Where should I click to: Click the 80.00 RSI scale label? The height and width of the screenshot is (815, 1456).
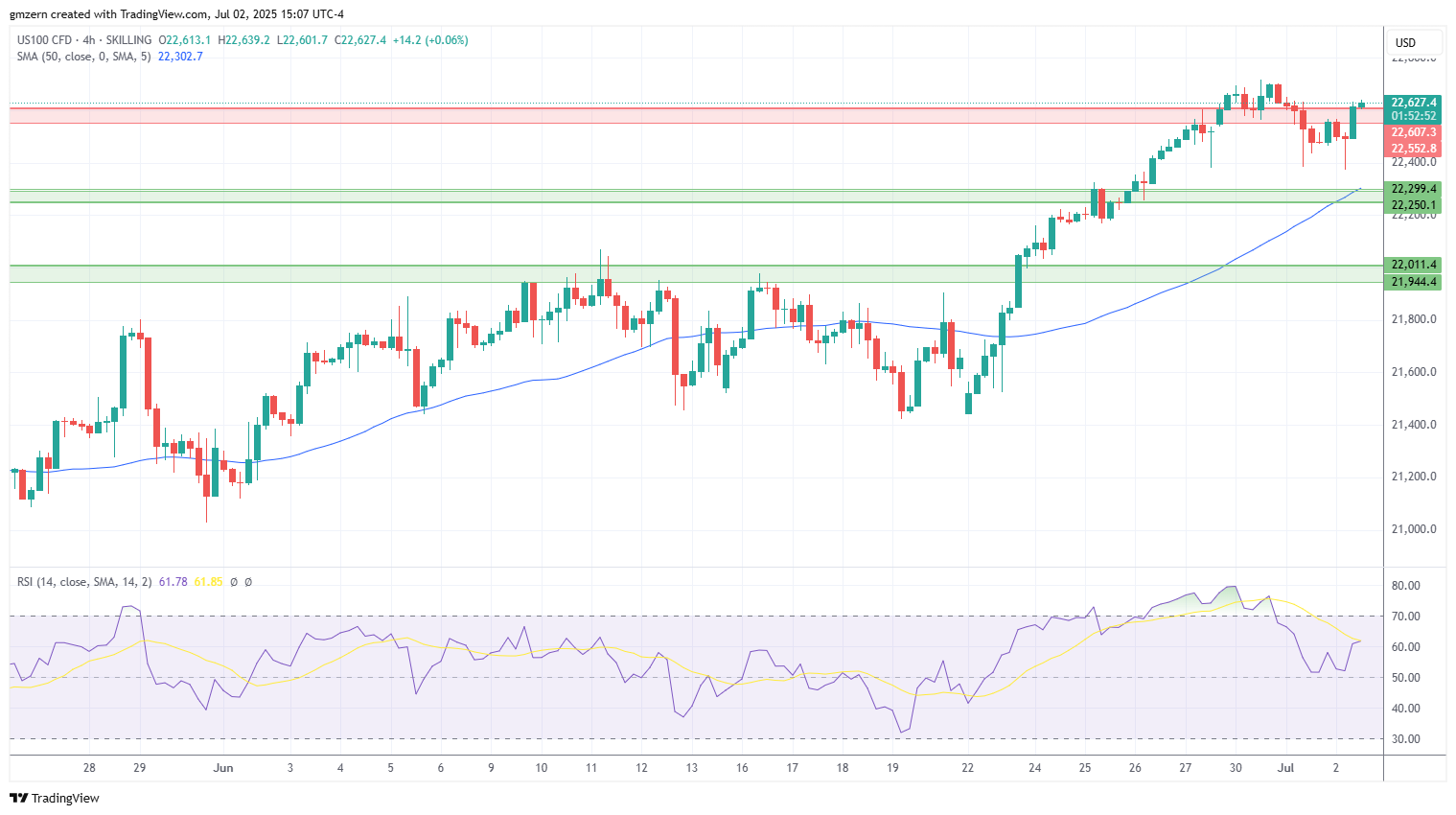point(1406,586)
